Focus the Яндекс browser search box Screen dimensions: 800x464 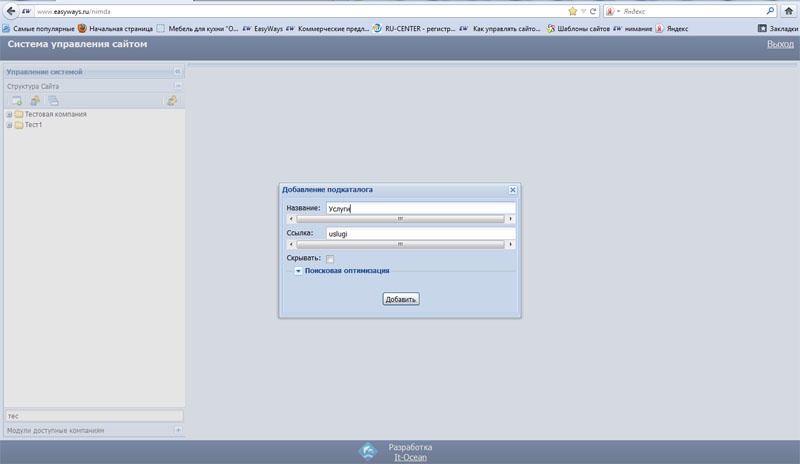(694, 11)
